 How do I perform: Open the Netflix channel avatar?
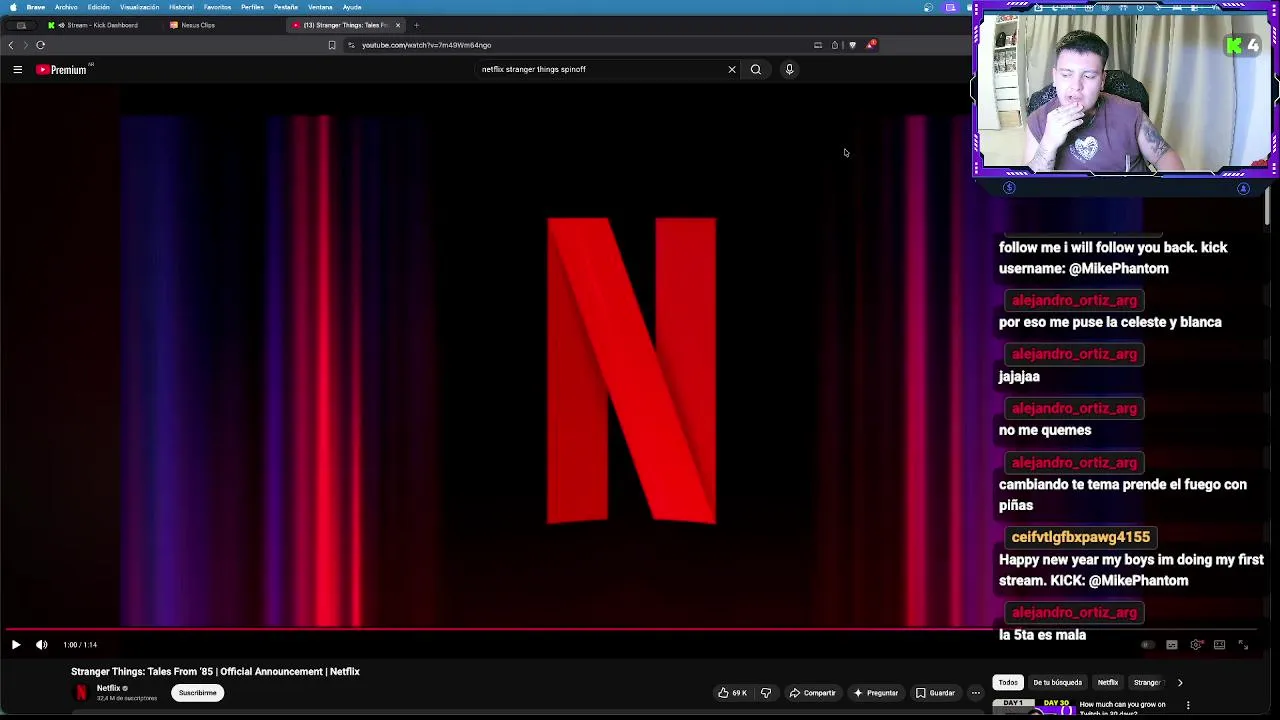pyautogui.click(x=81, y=692)
